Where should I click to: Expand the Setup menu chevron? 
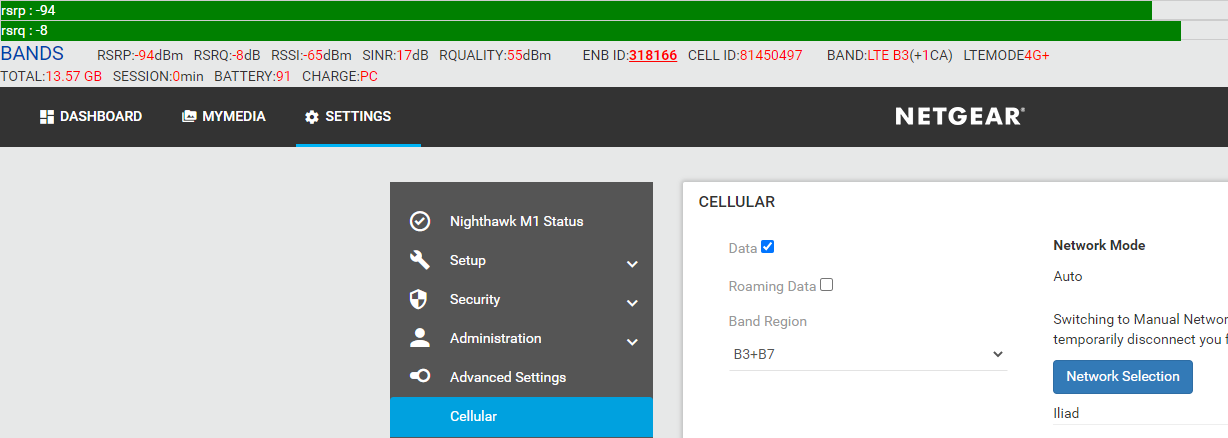pyautogui.click(x=632, y=264)
